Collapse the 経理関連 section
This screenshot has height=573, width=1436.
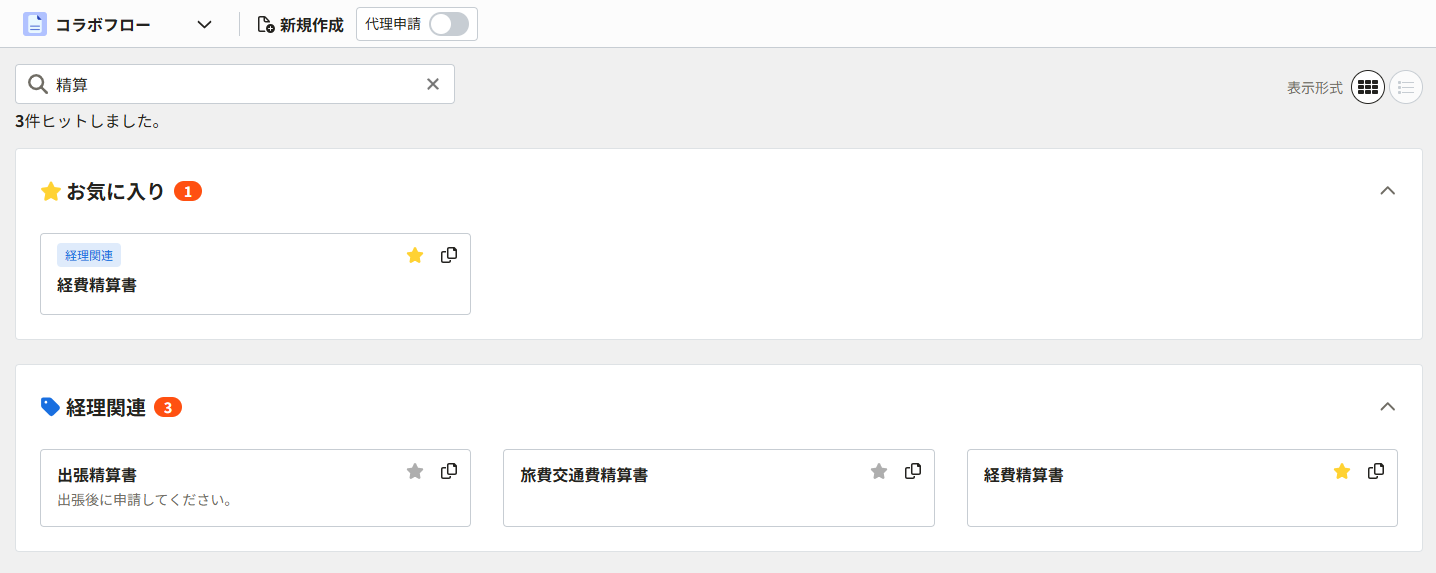(x=1387, y=406)
